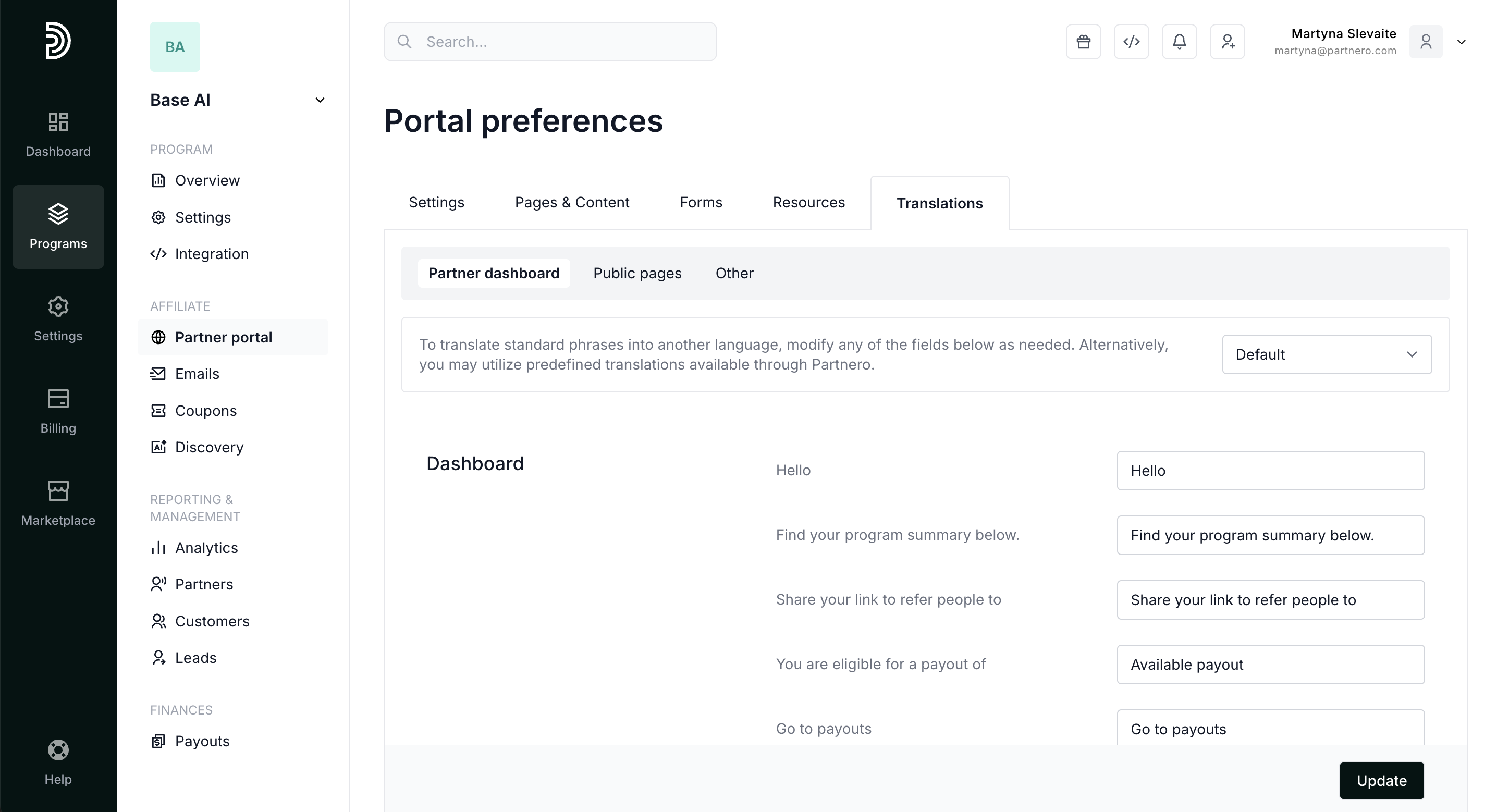Edit the Available payout translation field

(1270, 665)
